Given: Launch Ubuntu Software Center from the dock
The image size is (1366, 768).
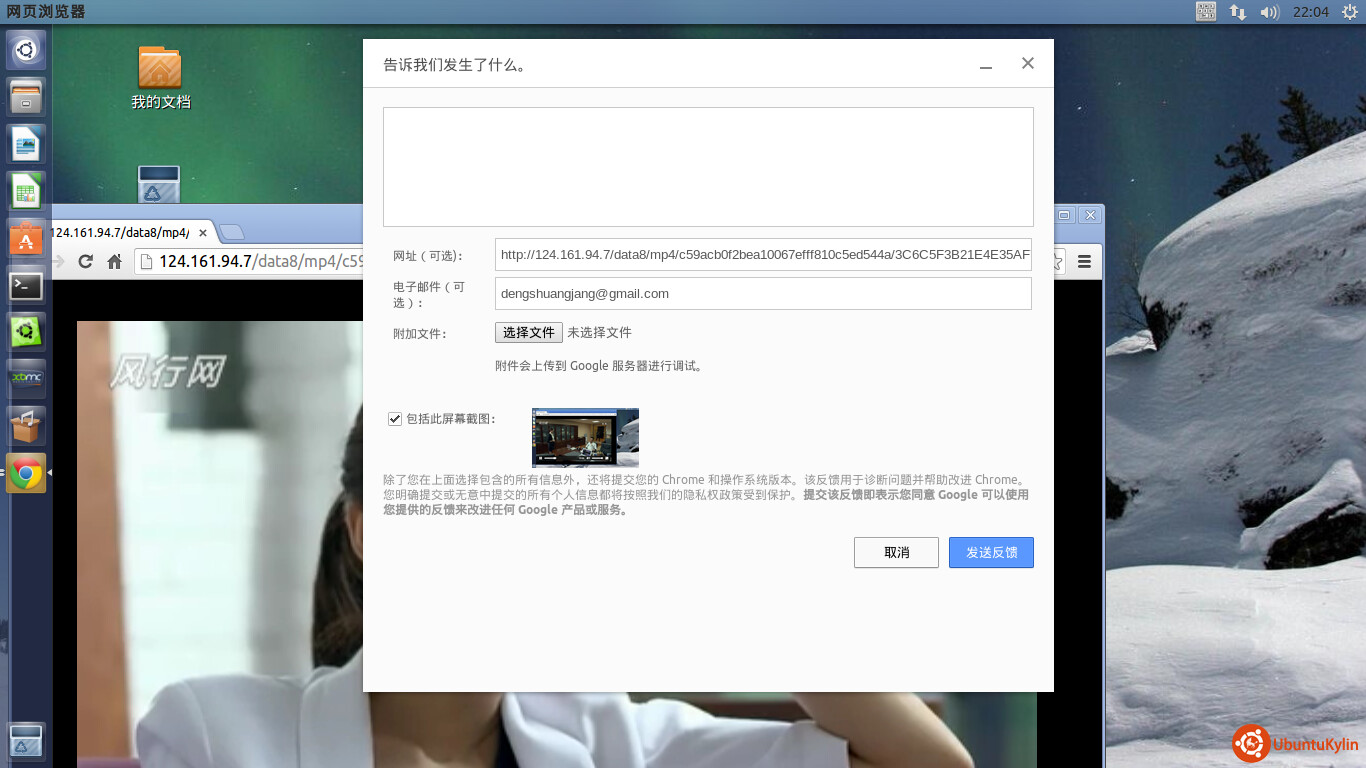Looking at the screenshot, I should [26, 238].
